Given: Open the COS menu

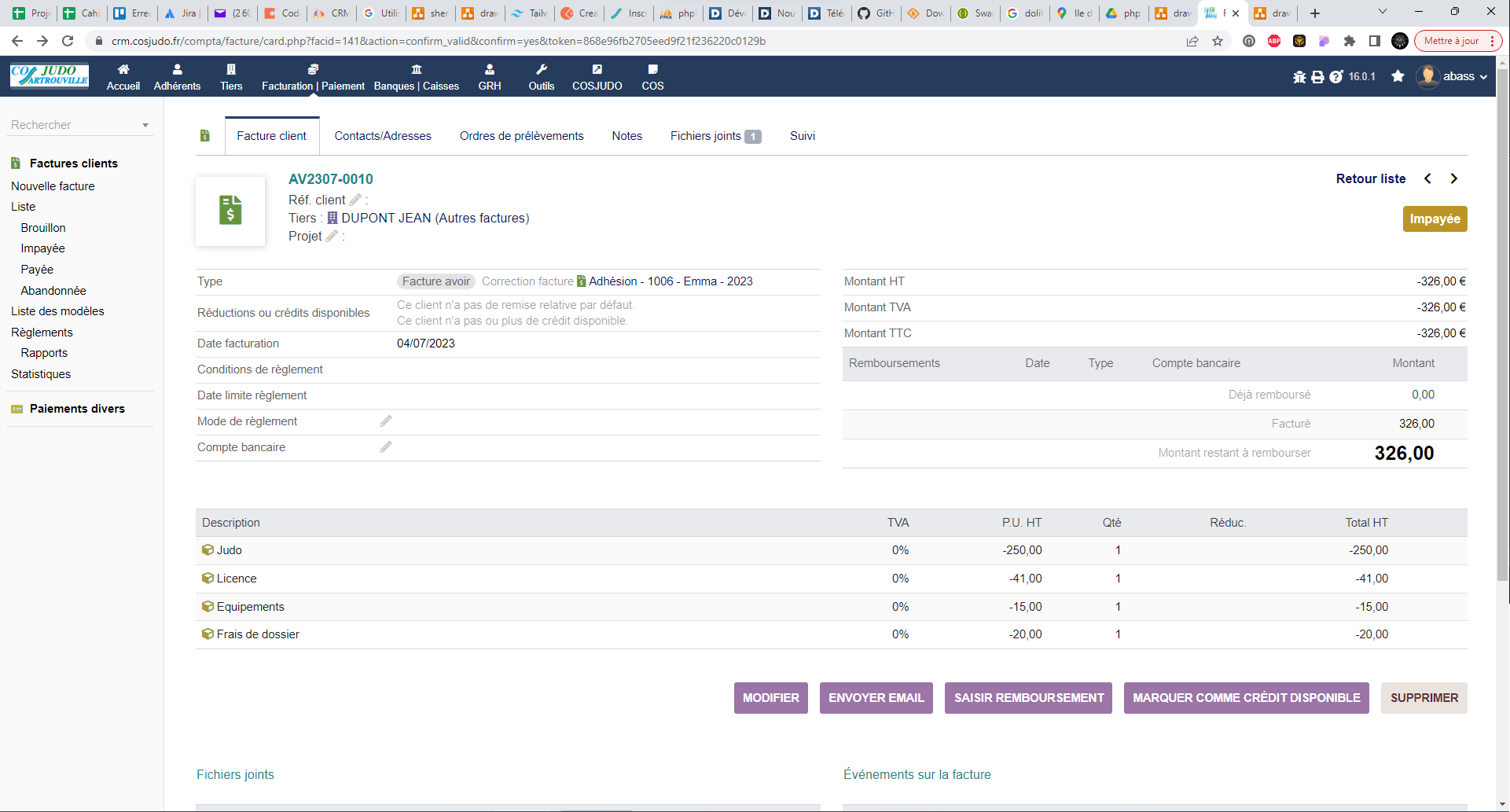Looking at the screenshot, I should [x=652, y=77].
